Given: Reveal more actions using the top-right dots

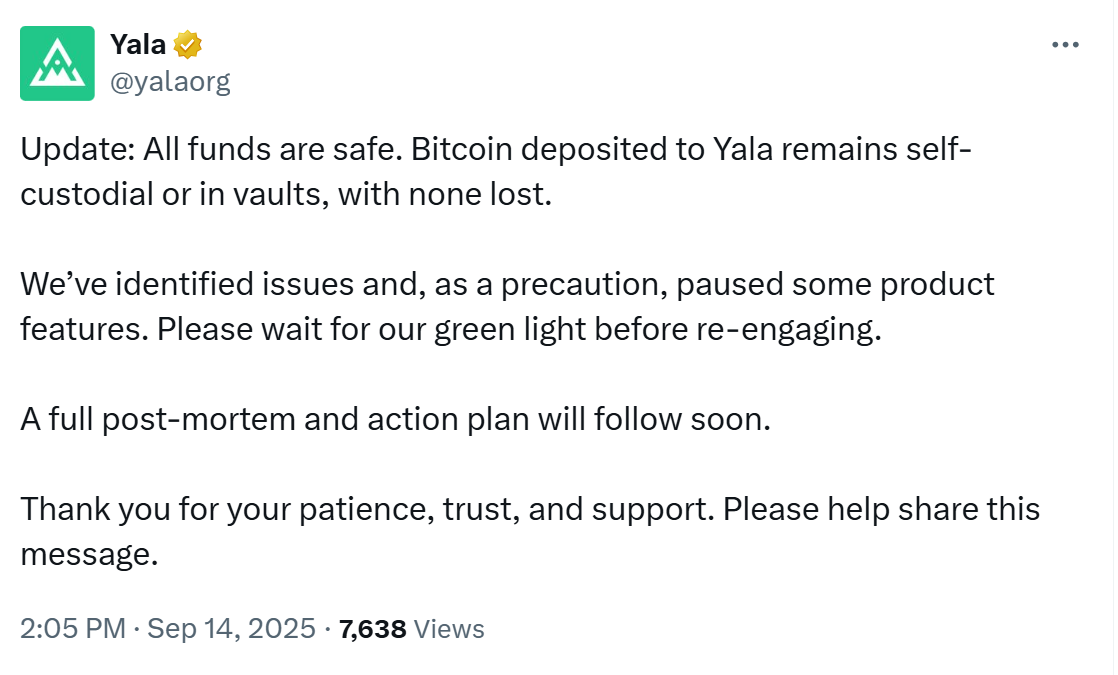Looking at the screenshot, I should coord(1066,42).
